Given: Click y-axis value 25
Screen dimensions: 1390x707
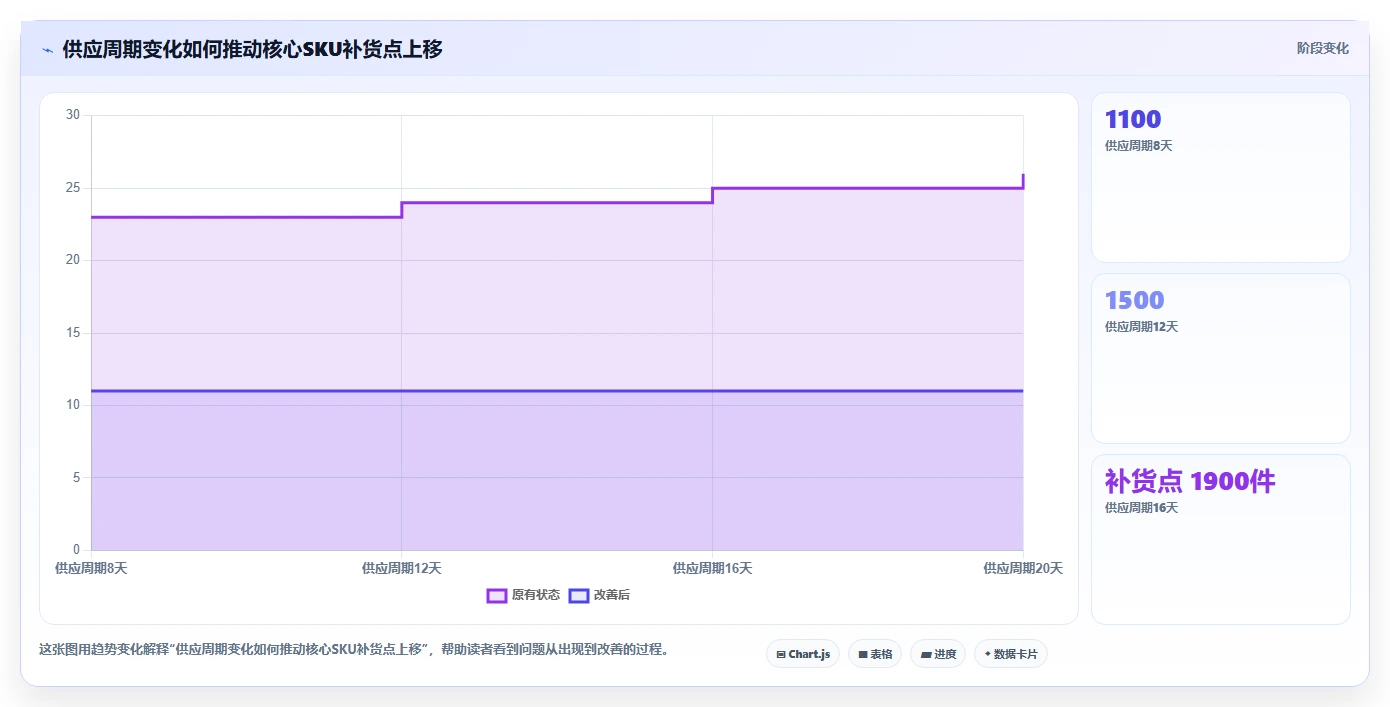Looking at the screenshot, I should click(x=73, y=188).
